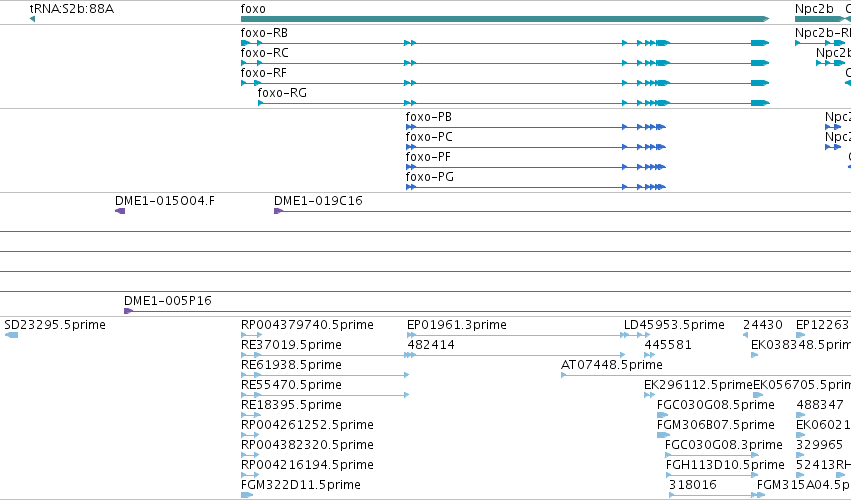Select the RE18395.5prime EST label

[x=291, y=405]
